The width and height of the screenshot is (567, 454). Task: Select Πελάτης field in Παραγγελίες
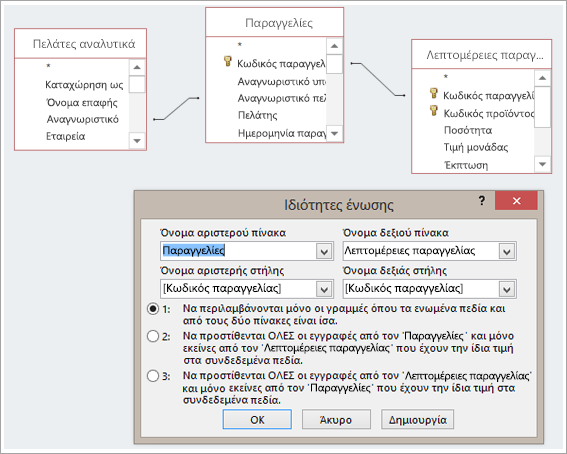coord(257,115)
